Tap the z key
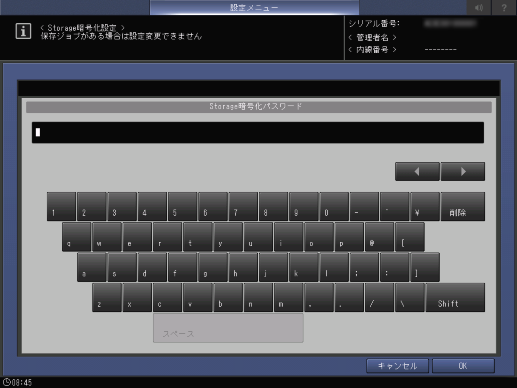 (107, 298)
